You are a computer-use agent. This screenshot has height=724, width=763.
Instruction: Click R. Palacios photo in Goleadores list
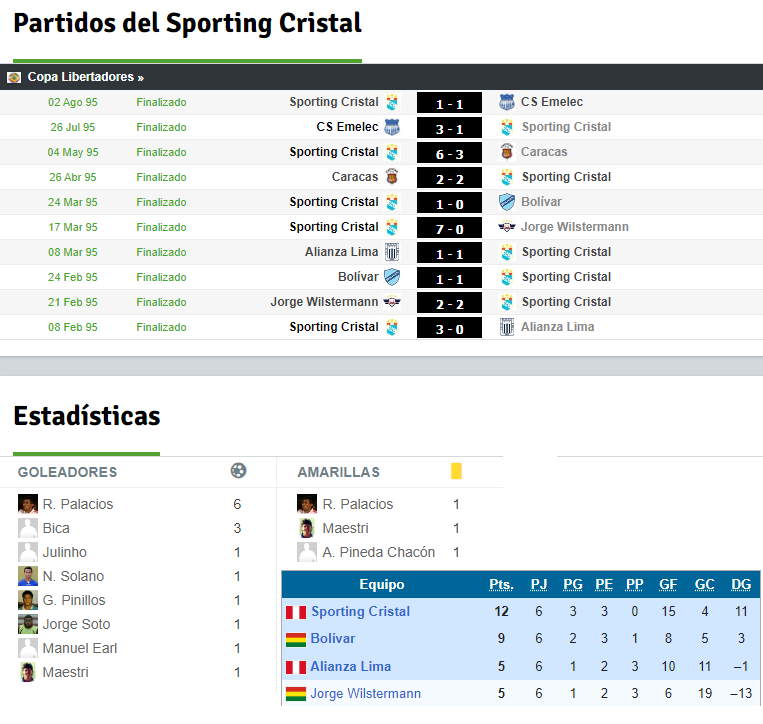point(28,504)
